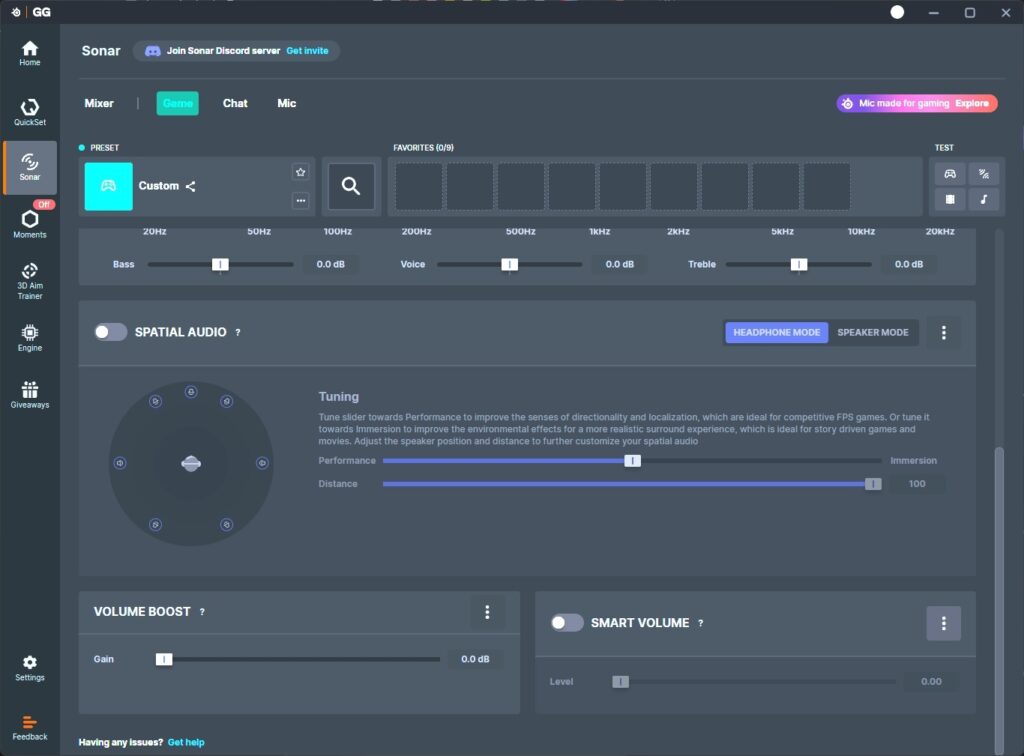Click the Smart Volume Level slider
Screen dimensions: 1024x756
tap(754, 682)
